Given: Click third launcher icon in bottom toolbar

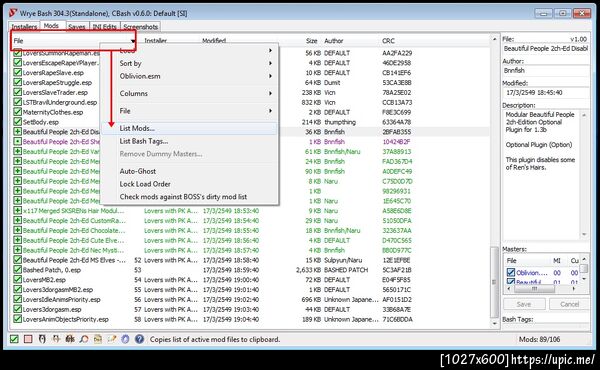Looking at the screenshot, I should (42, 339).
